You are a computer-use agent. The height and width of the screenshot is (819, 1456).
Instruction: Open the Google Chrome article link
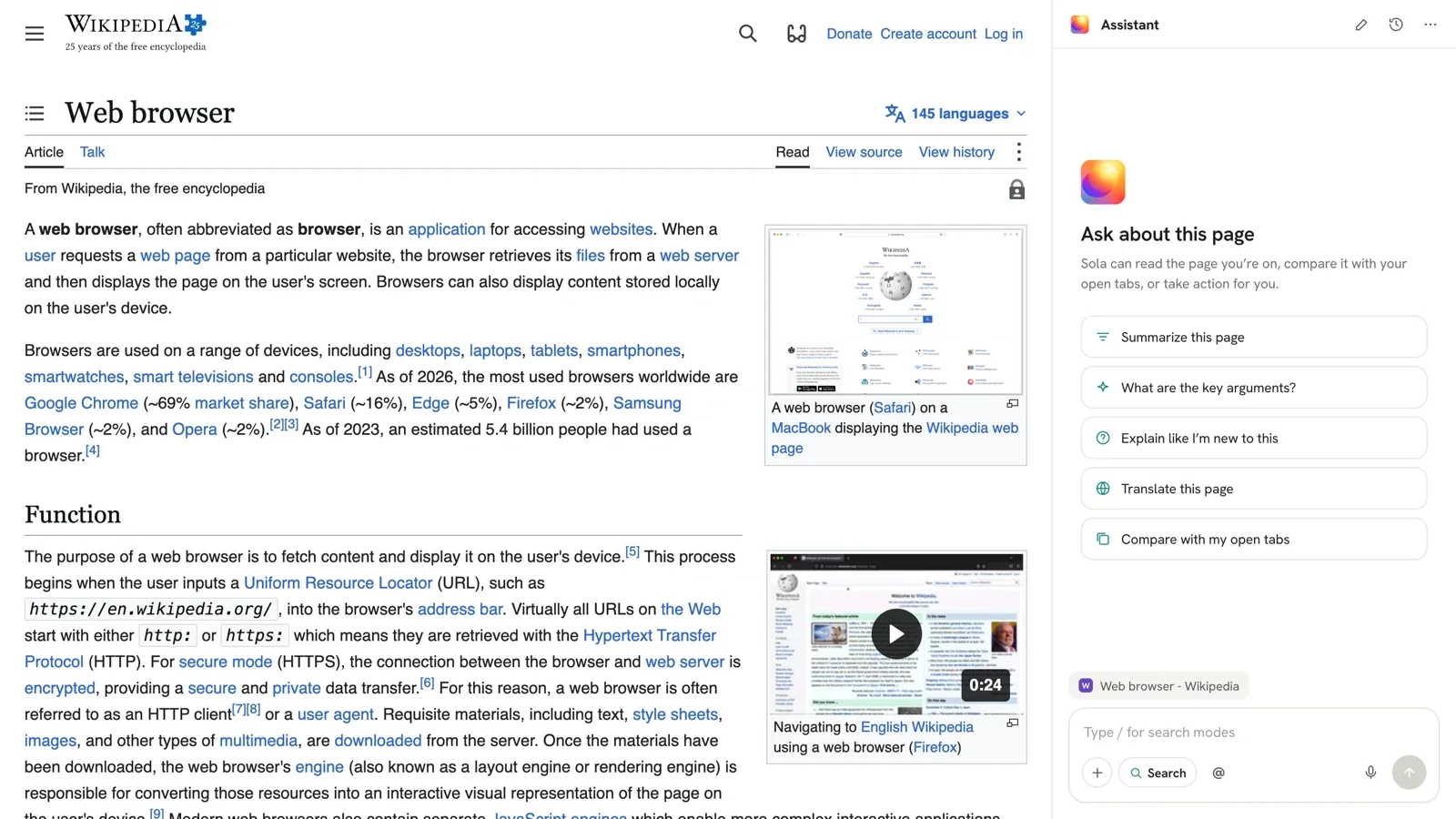tap(81, 403)
